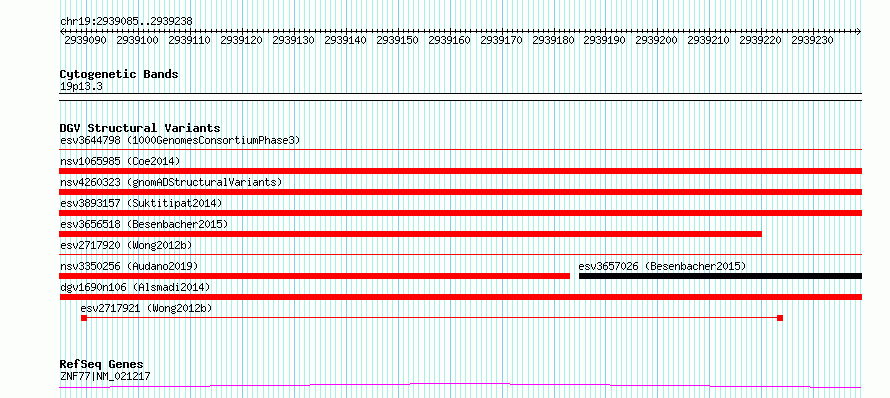890x398 pixels.
Task: Click ruler position 2939130
Action: pos(293,40)
